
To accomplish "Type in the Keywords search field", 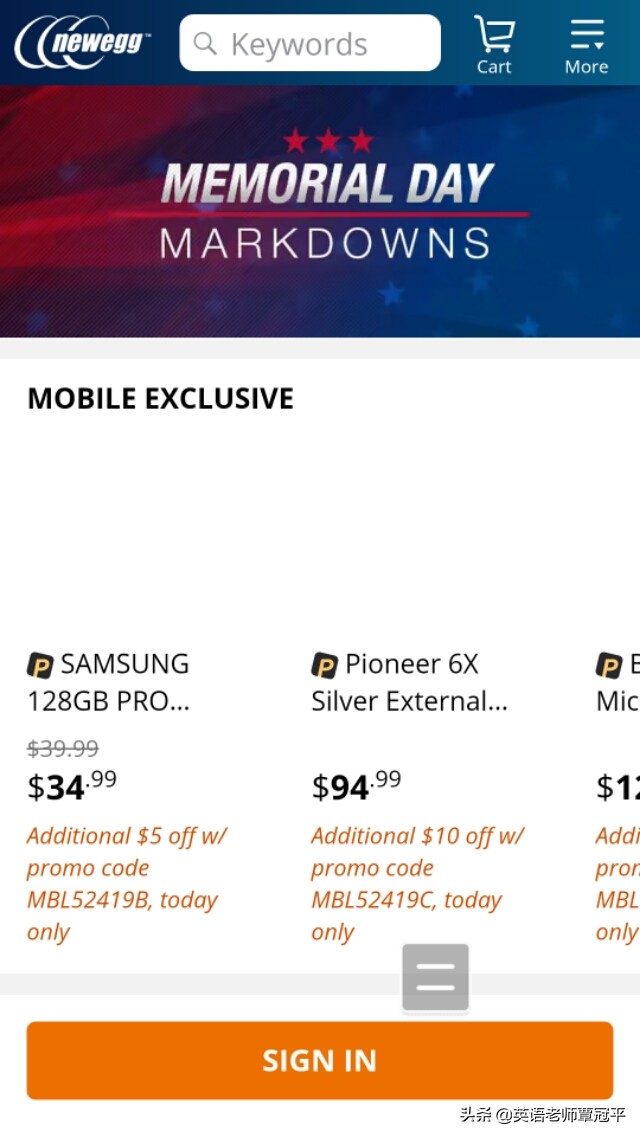I will pyautogui.click(x=320, y=44).
